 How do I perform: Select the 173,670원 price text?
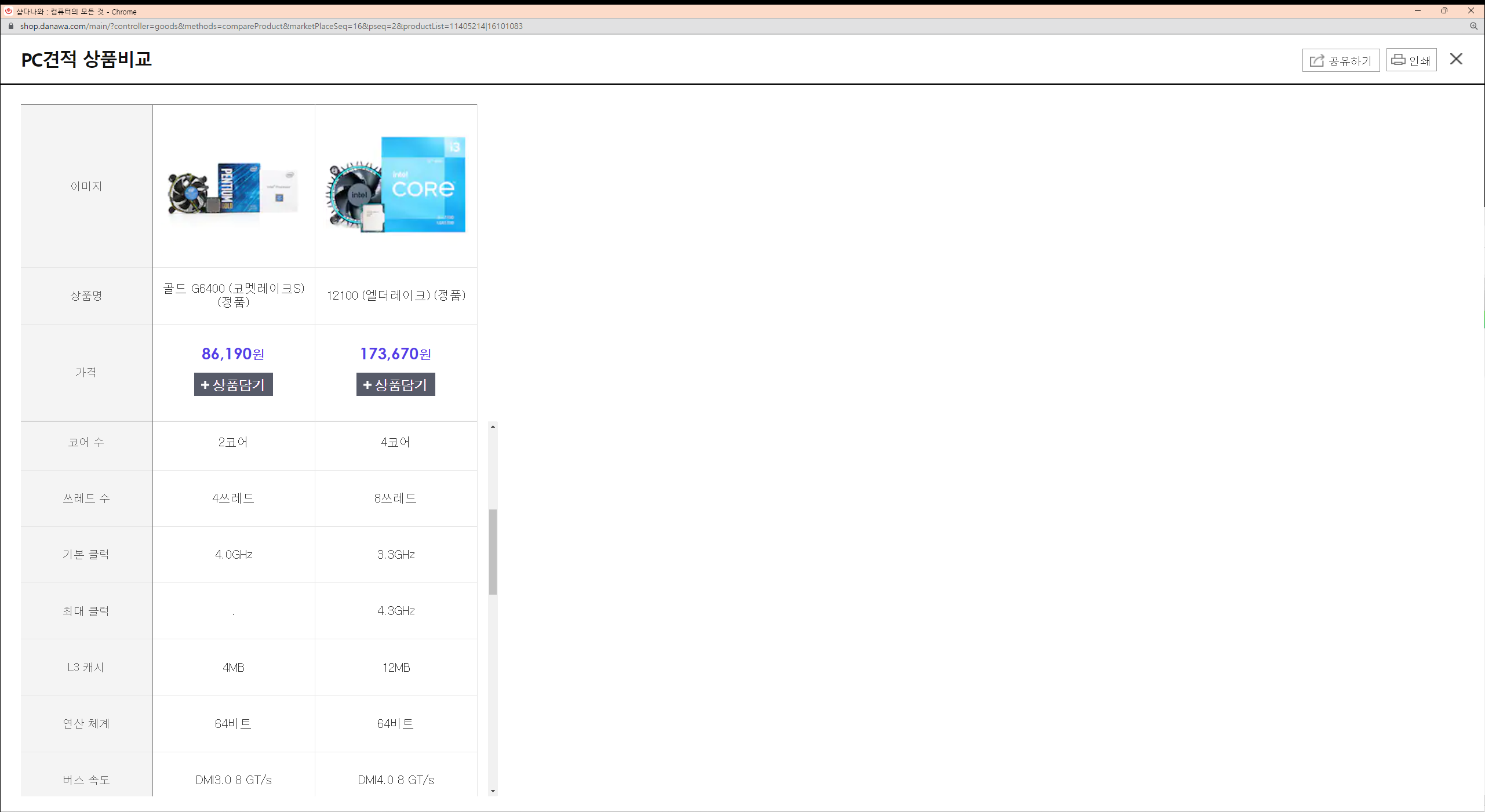click(x=395, y=354)
